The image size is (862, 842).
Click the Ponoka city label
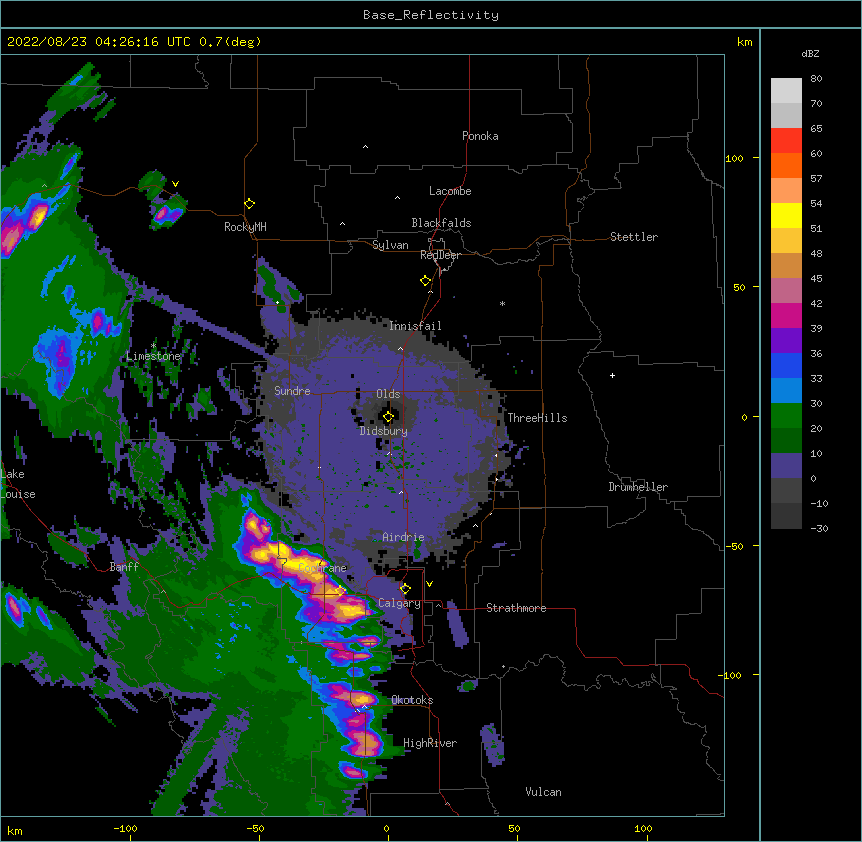click(480, 136)
